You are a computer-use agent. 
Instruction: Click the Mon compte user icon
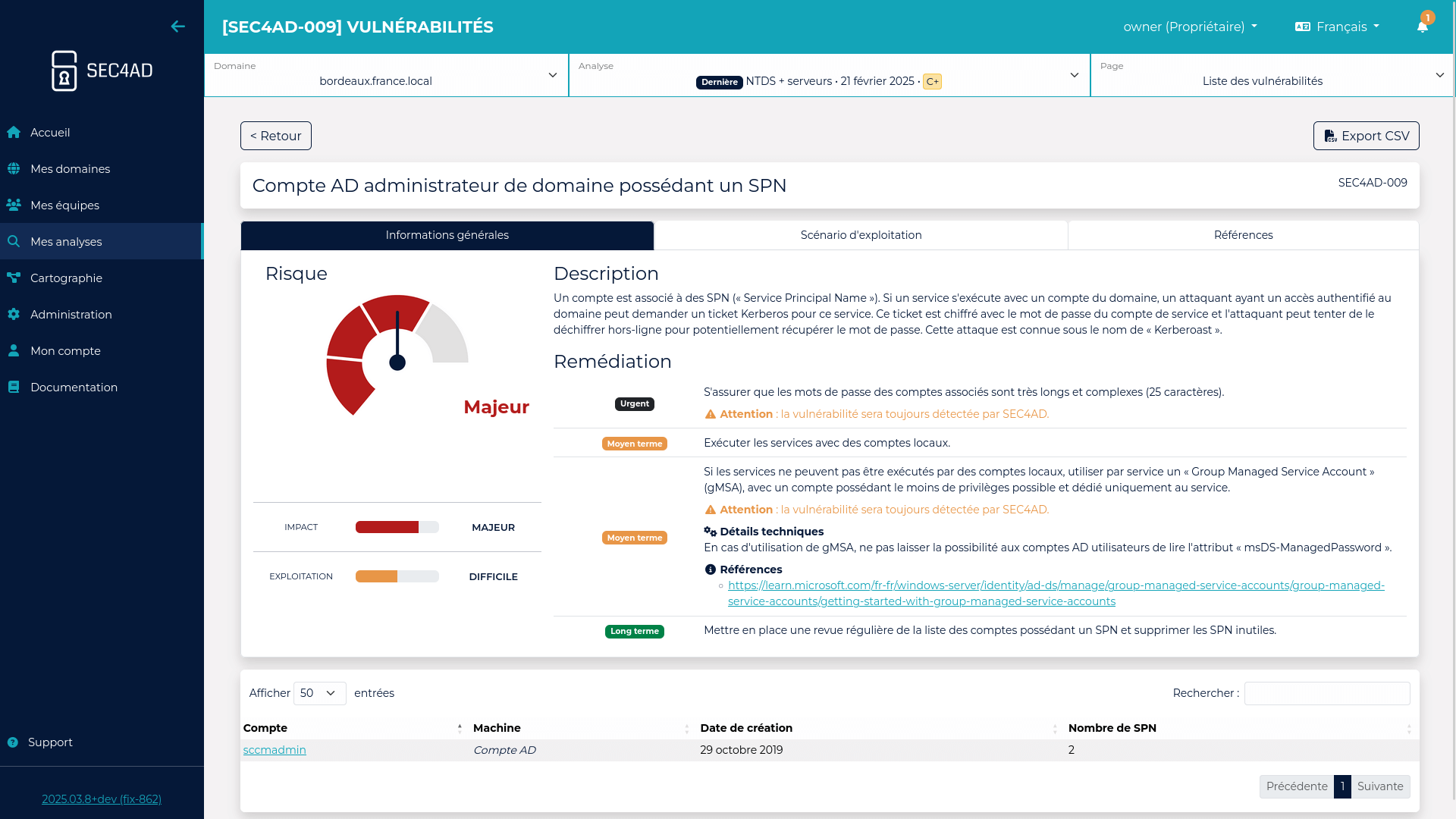[x=14, y=351]
